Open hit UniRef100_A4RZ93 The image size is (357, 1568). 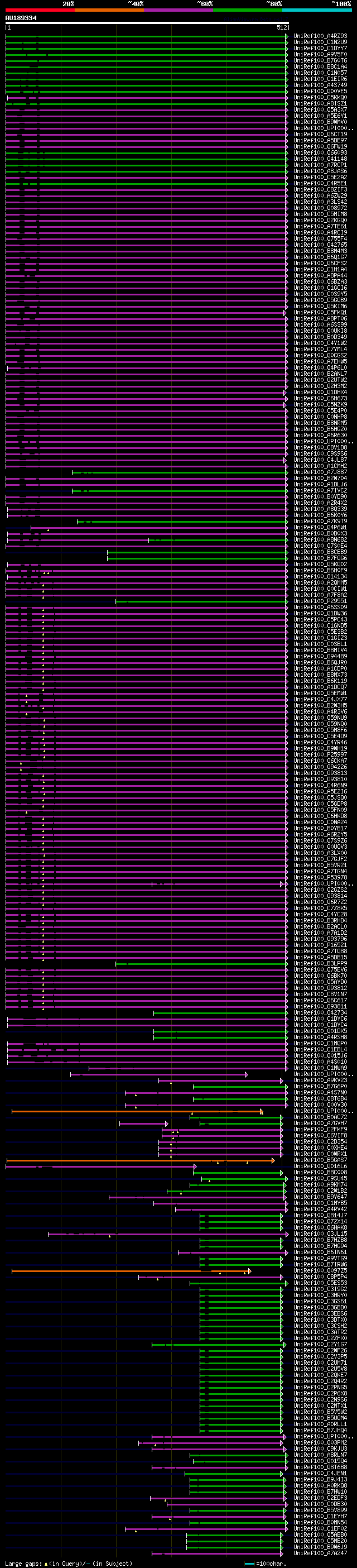[x=321, y=36]
